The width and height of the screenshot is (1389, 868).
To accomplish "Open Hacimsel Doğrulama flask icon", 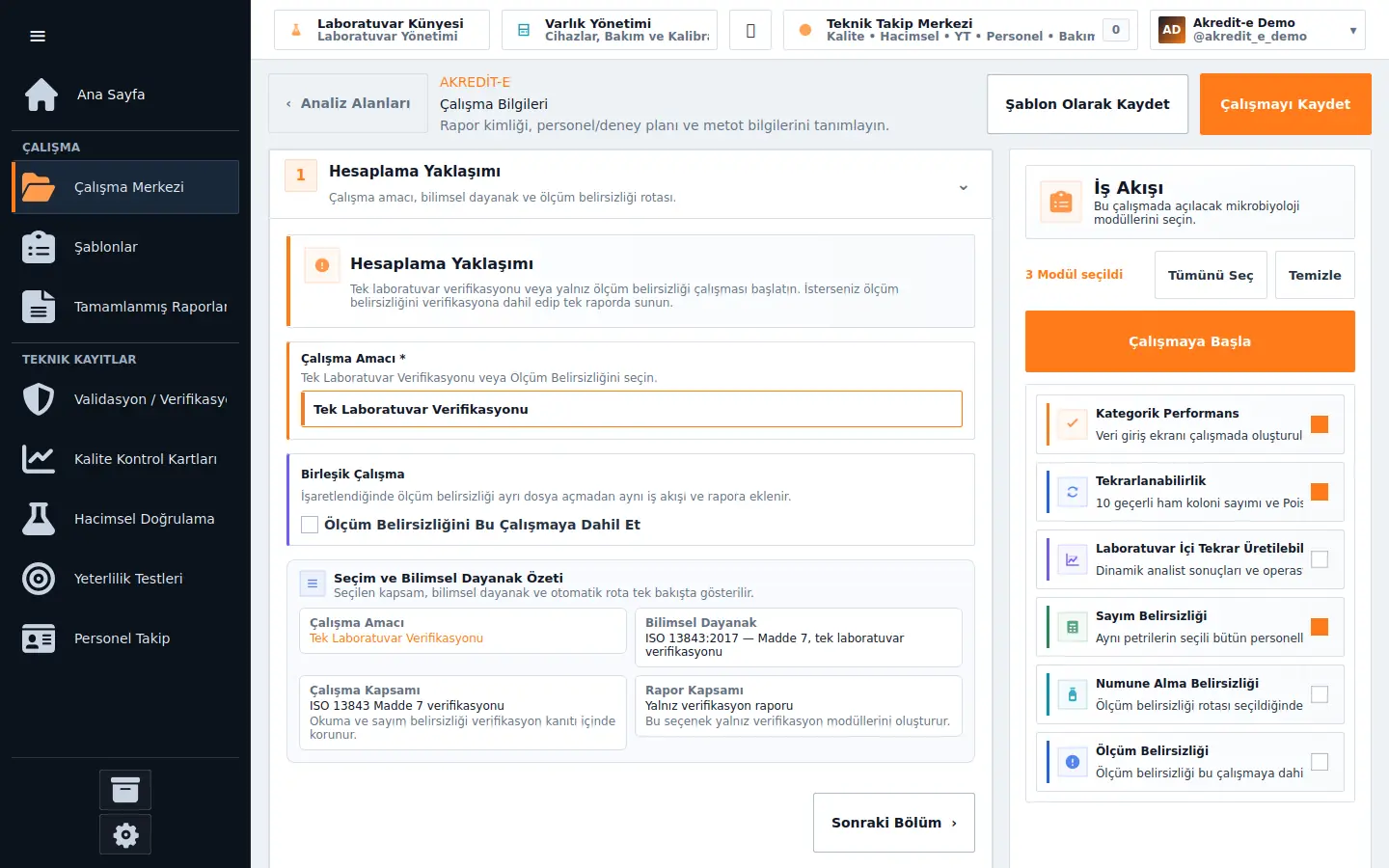I will 39,519.
